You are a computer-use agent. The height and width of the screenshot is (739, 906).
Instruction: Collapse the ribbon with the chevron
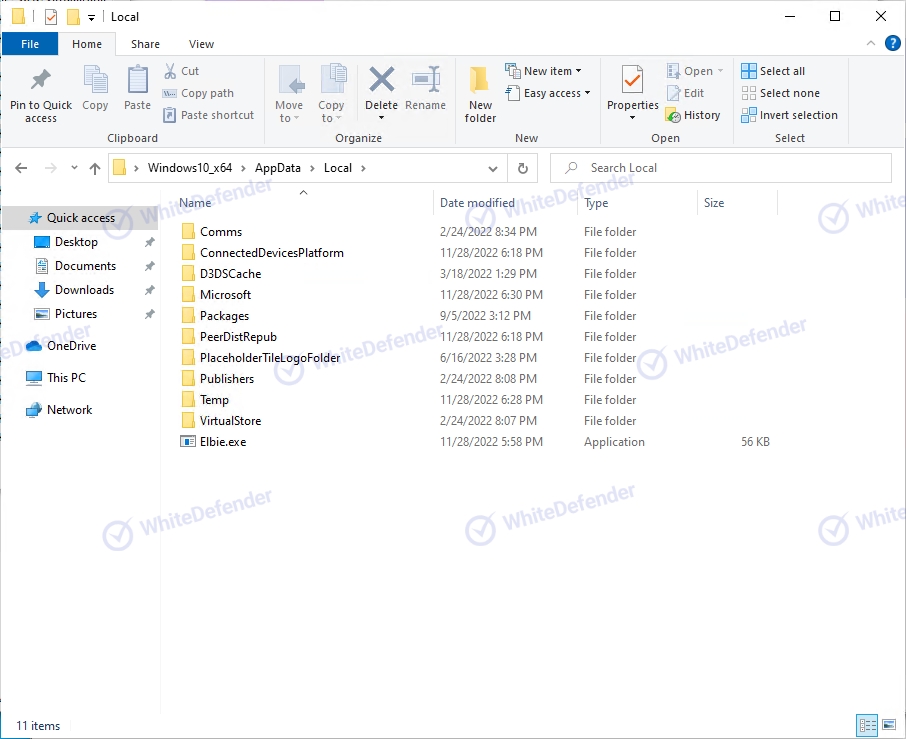(x=871, y=44)
